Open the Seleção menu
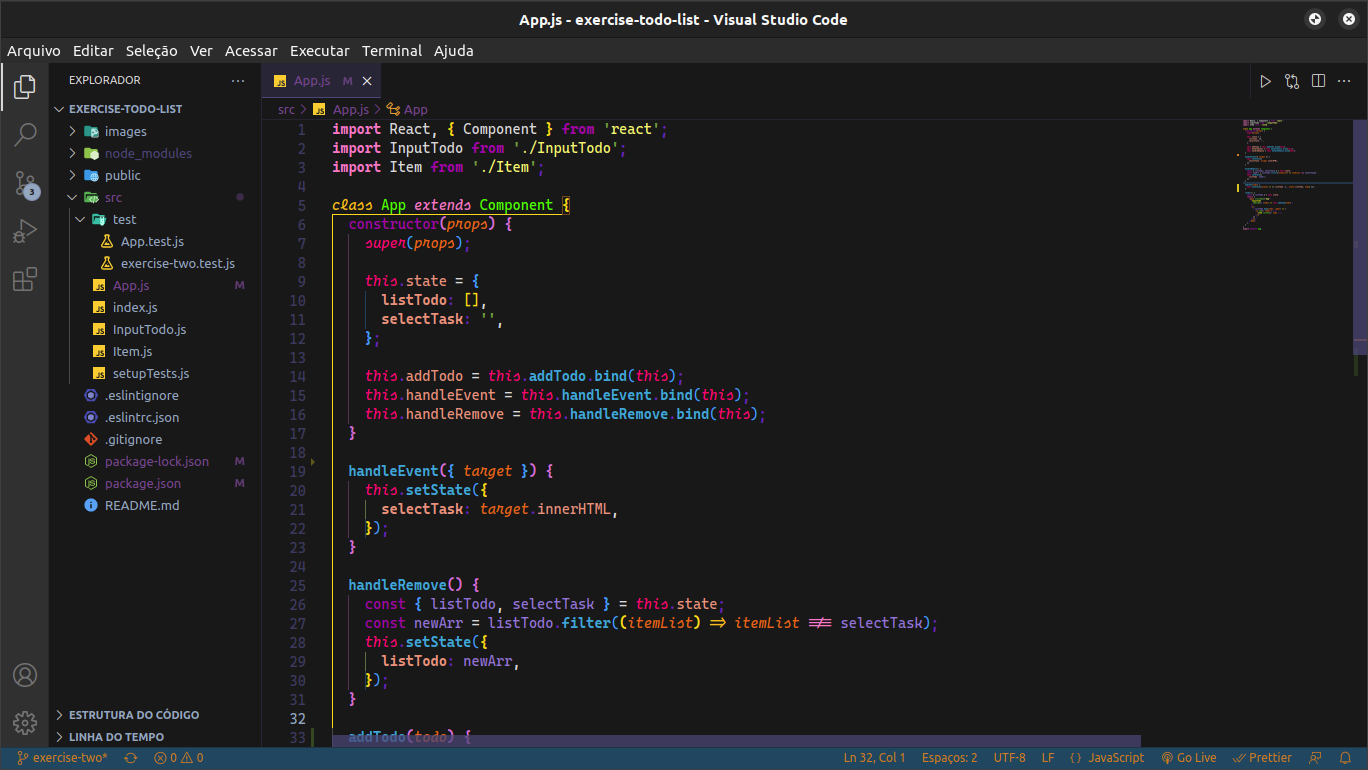The height and width of the screenshot is (770, 1368). pyautogui.click(x=151, y=50)
